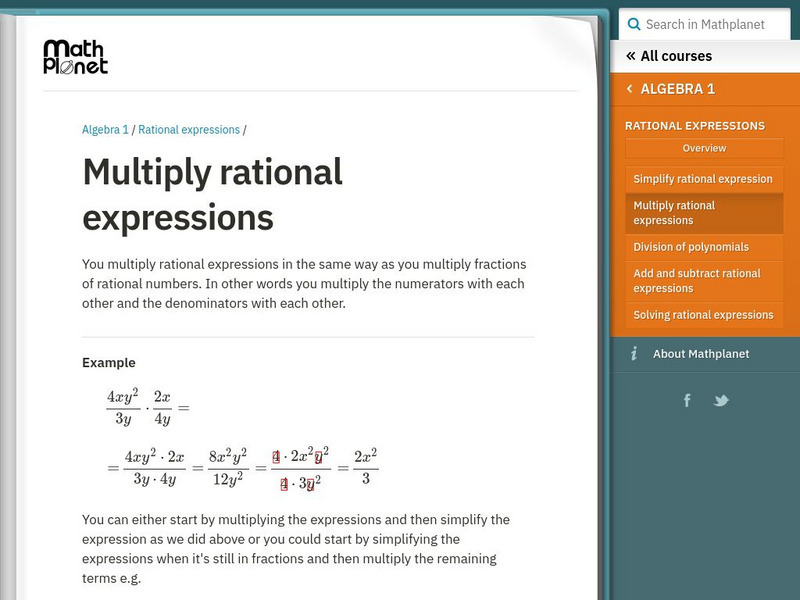
Task: Open the Rational expressions breadcrumb
Action: tap(188, 129)
